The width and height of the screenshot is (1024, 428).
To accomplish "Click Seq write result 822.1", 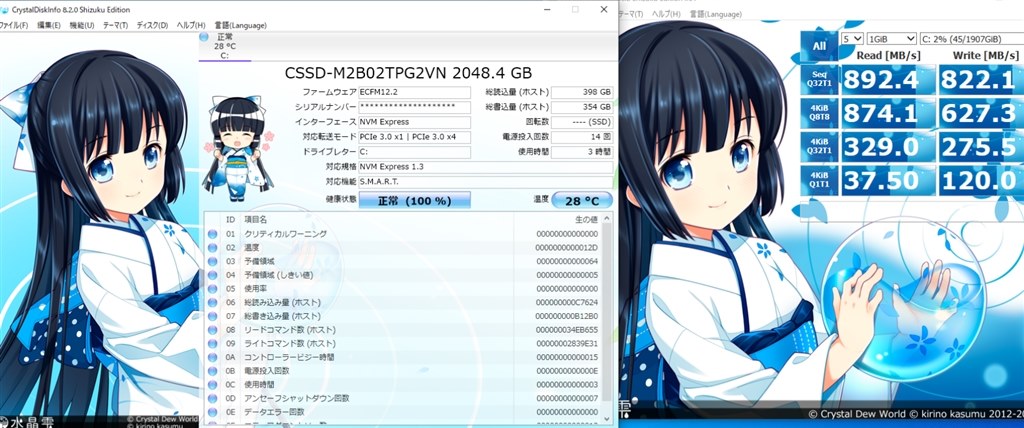I will [x=982, y=79].
